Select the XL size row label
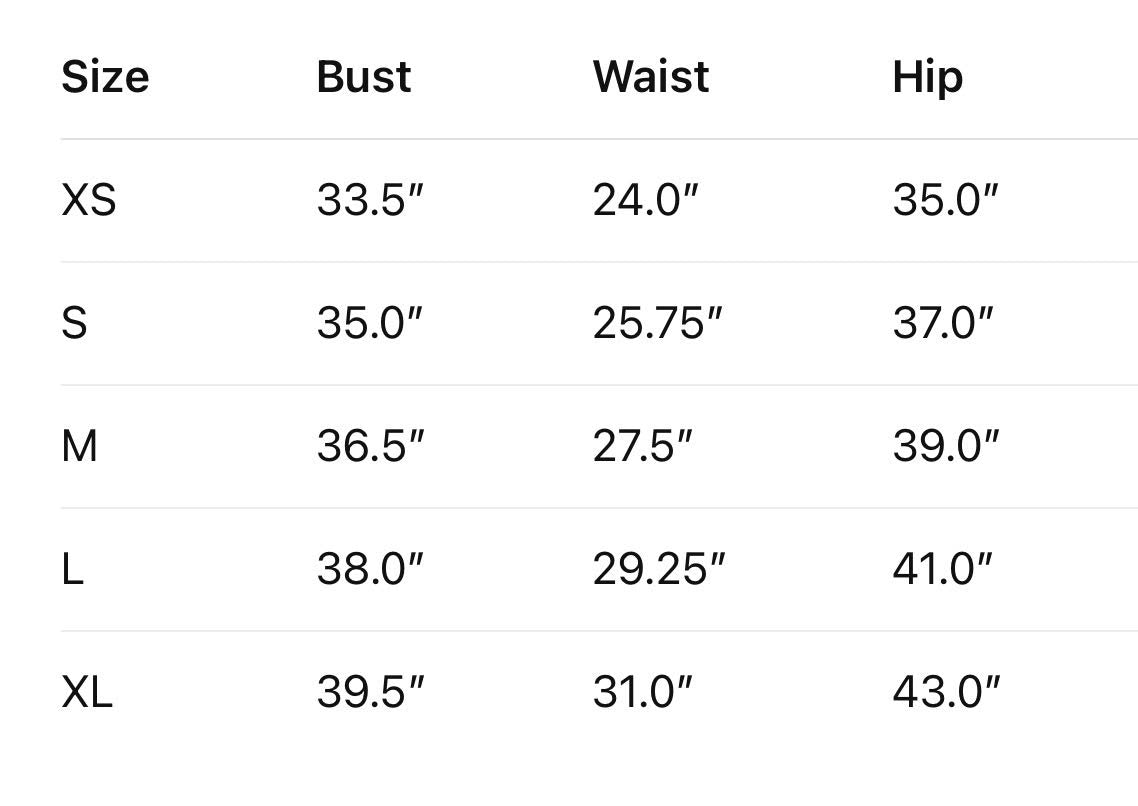 tap(87, 692)
